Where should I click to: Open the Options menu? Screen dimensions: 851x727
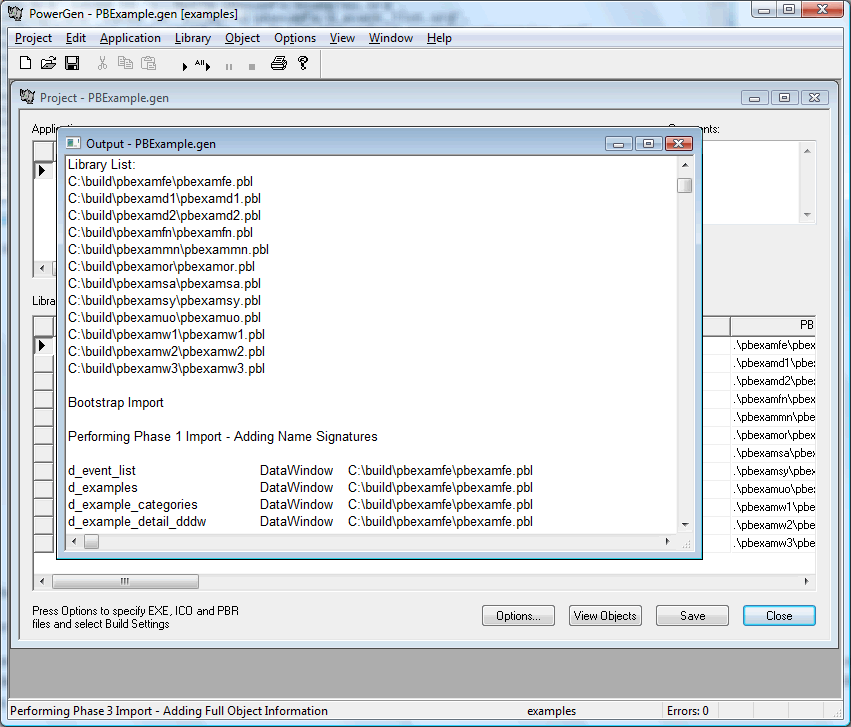(295, 38)
